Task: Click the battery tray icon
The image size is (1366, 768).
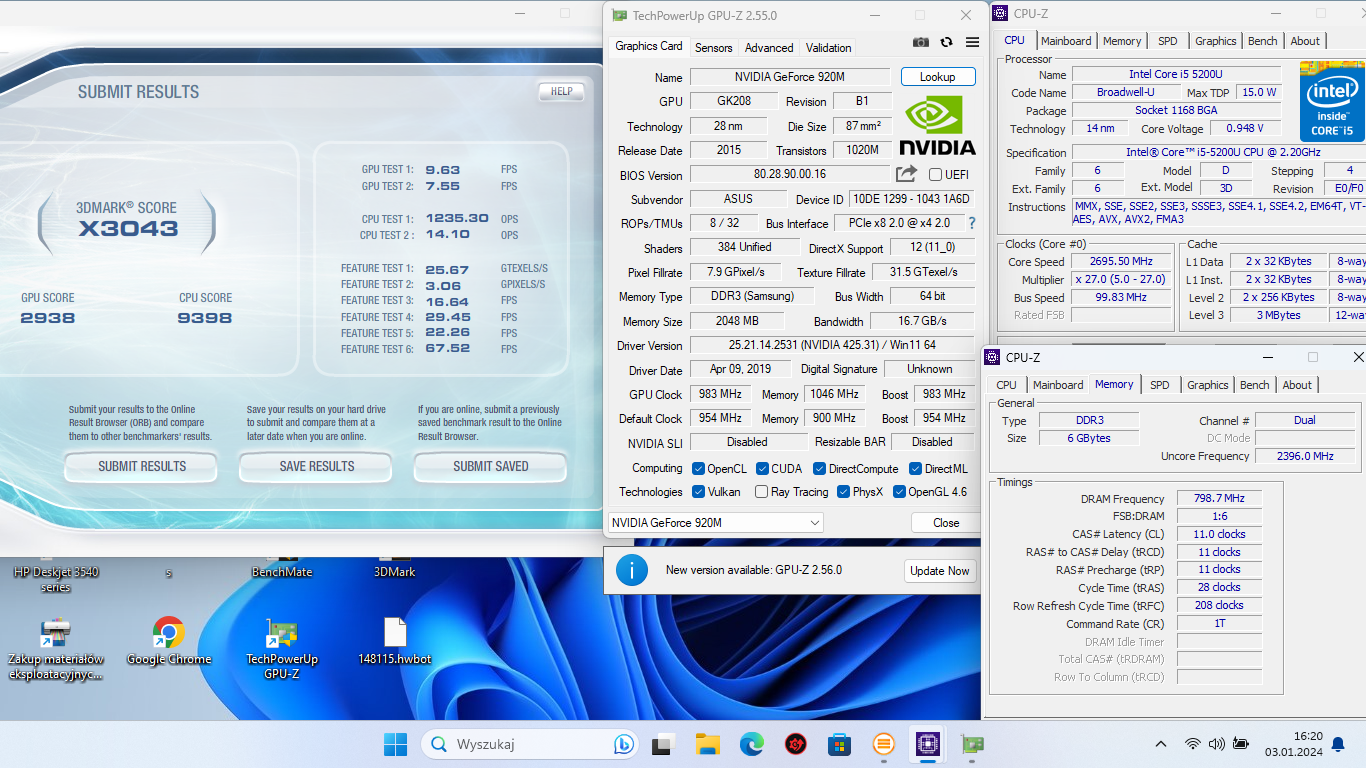Action: (1241, 744)
